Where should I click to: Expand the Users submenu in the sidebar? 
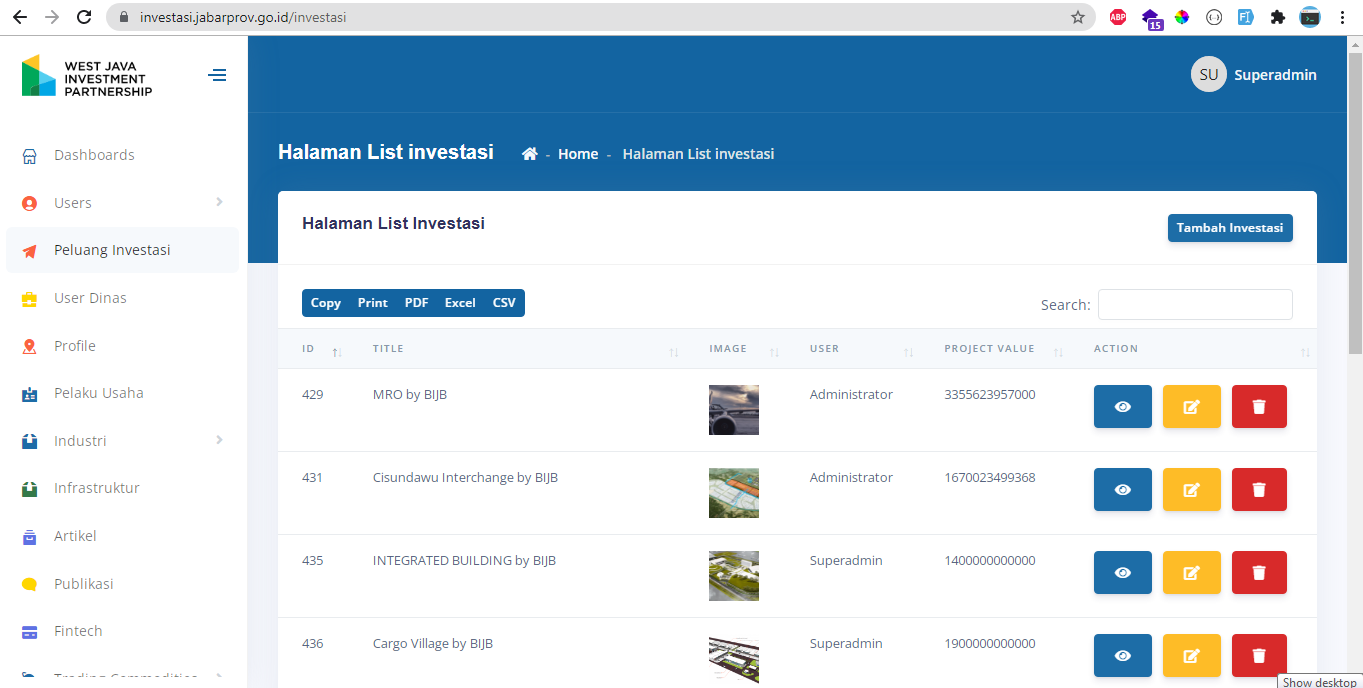pos(219,203)
